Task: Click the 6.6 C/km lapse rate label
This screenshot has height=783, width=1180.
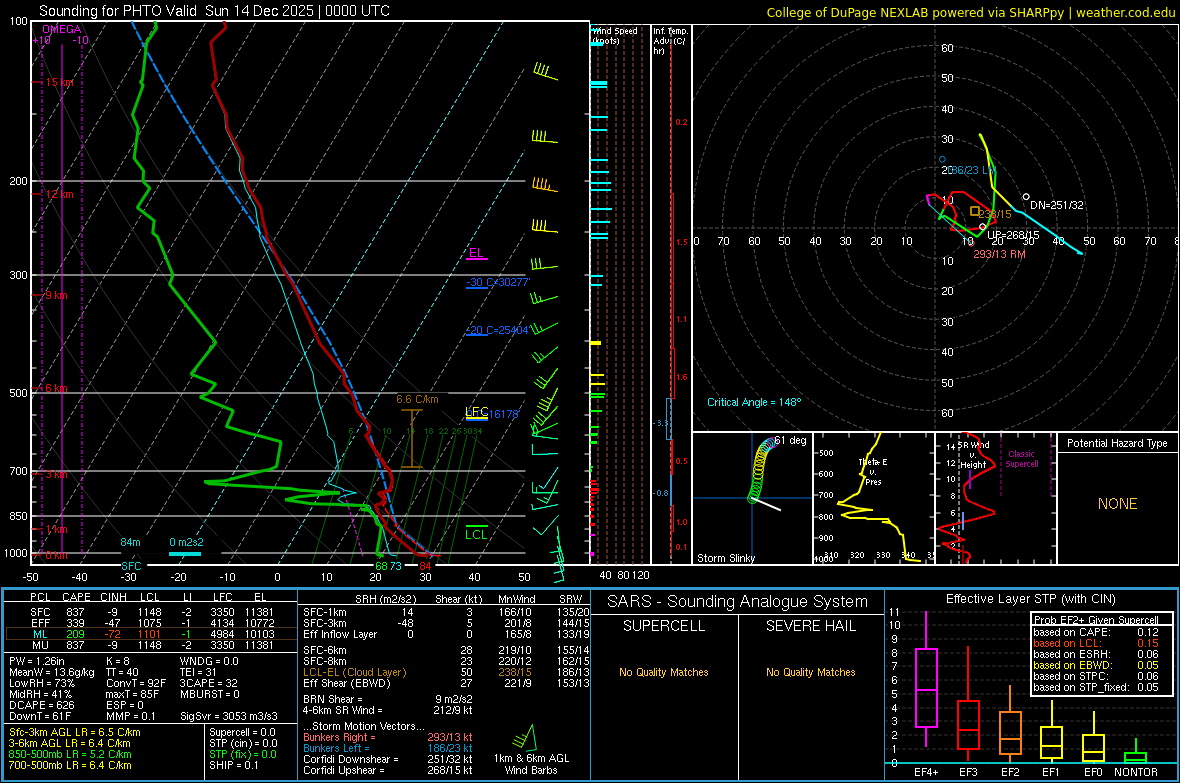Action: click(x=418, y=400)
